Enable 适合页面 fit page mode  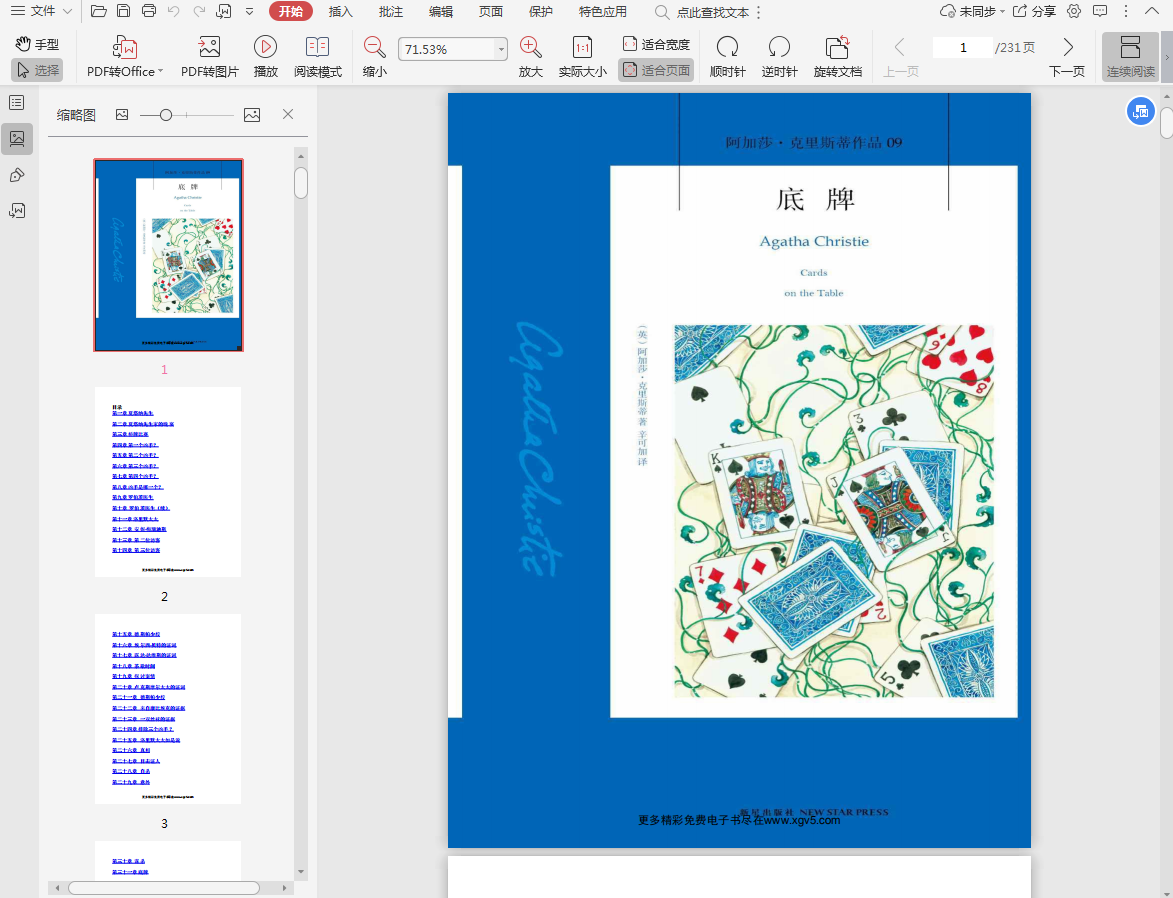(x=656, y=71)
